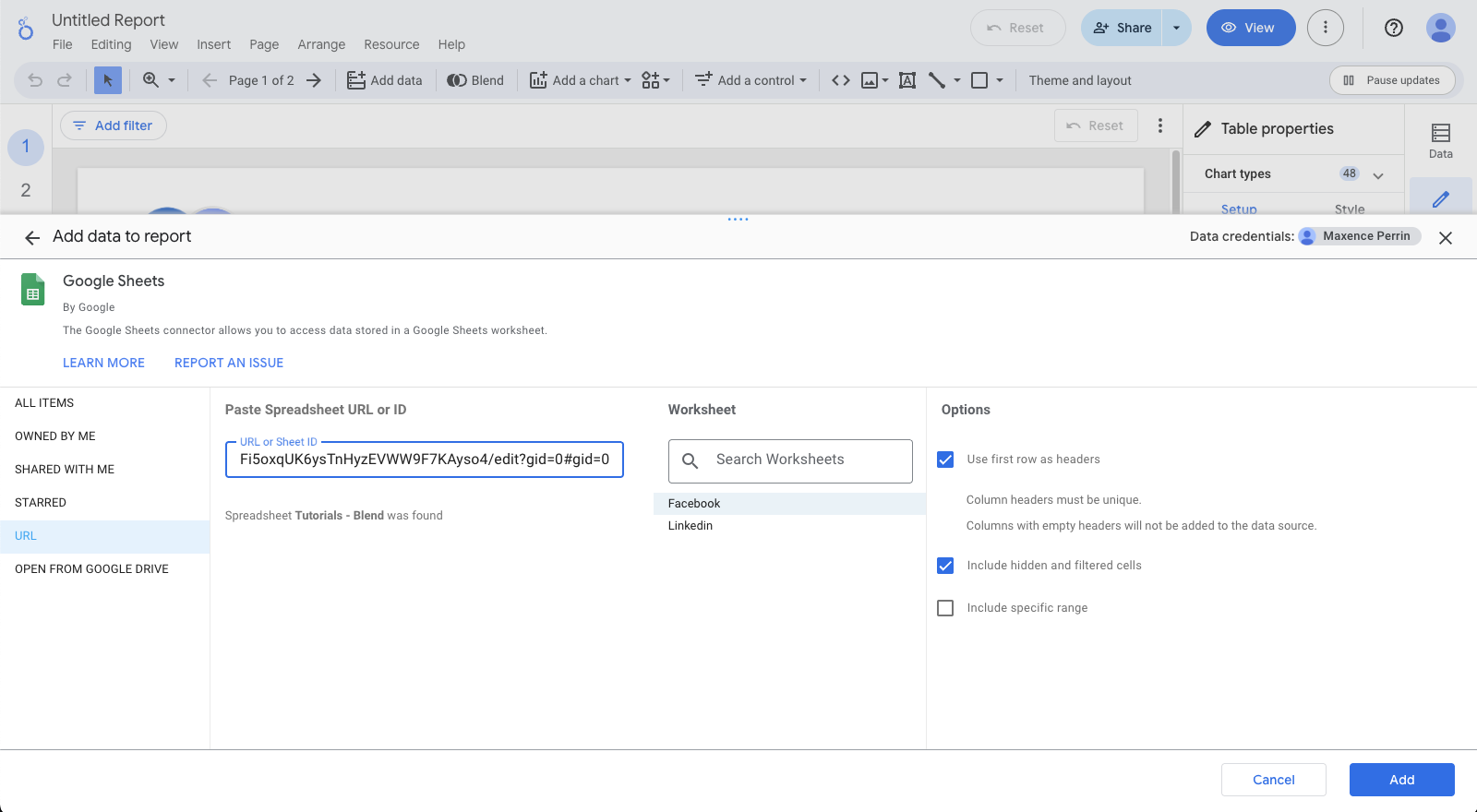1477x812 pixels.
Task: Open the Arrange menu
Action: tap(321, 44)
